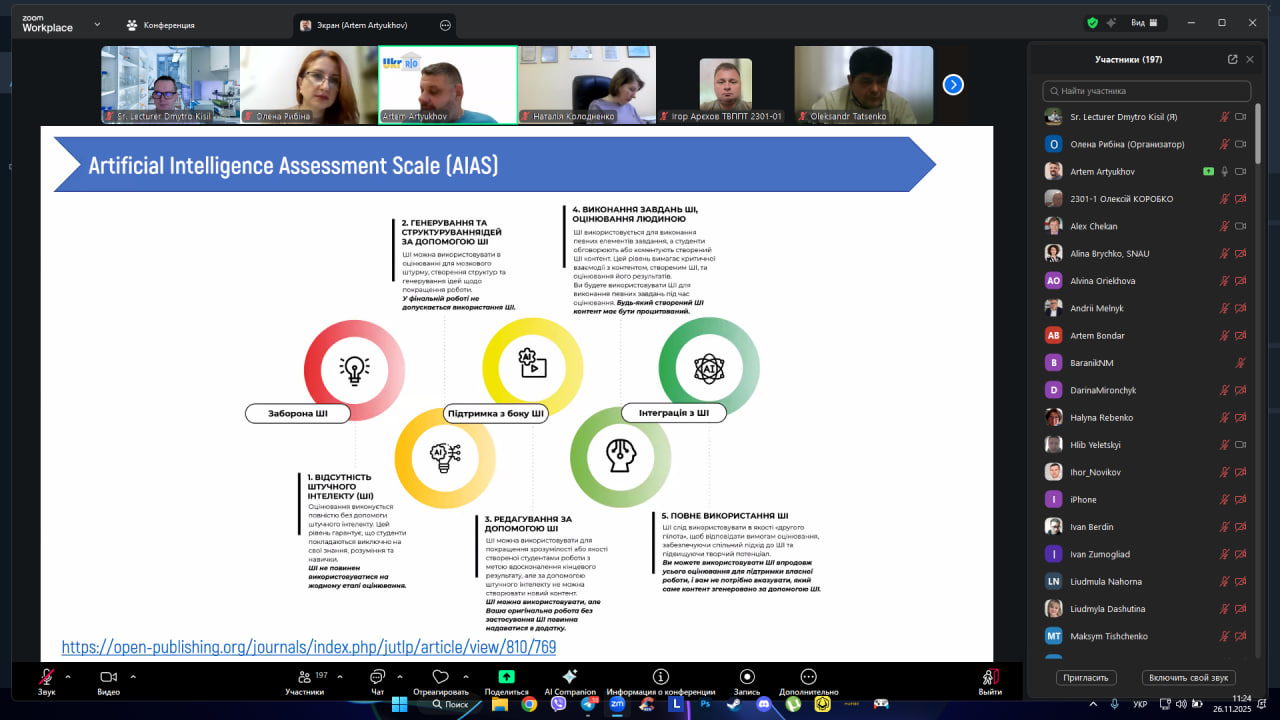Open conference info (Информация о конференции) icon

[x=660, y=677]
